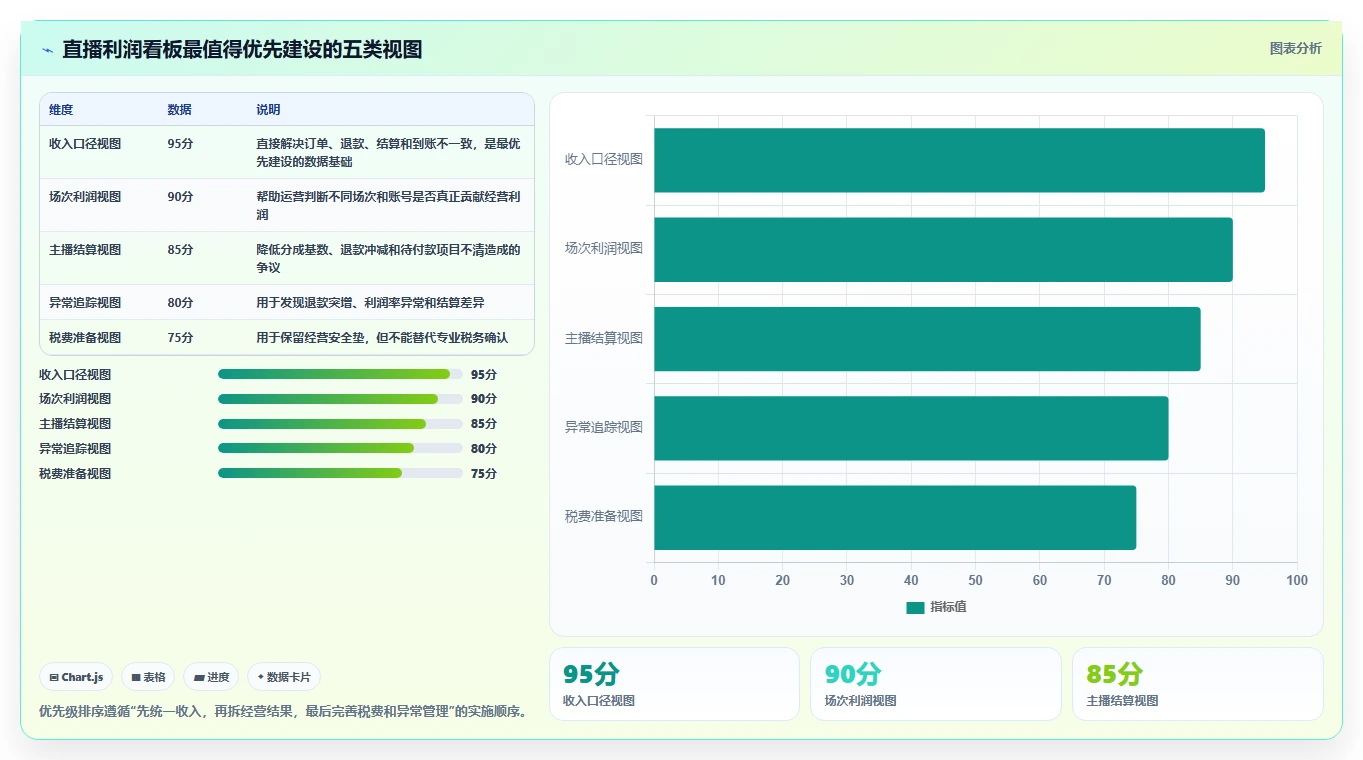Click the description starting 用于保留经营安全垫

382,338
